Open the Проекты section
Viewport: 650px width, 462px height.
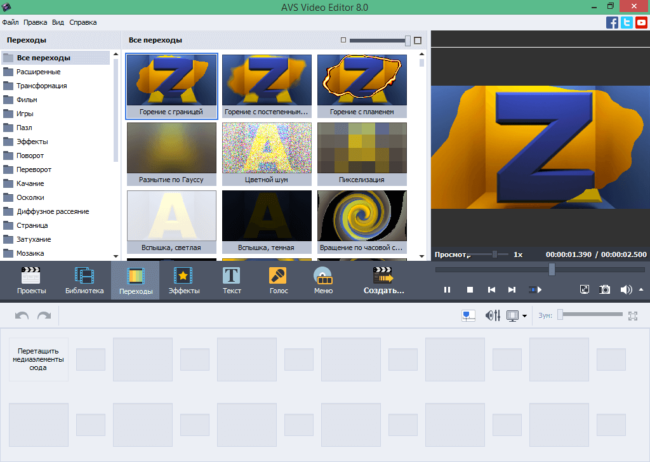(x=31, y=280)
